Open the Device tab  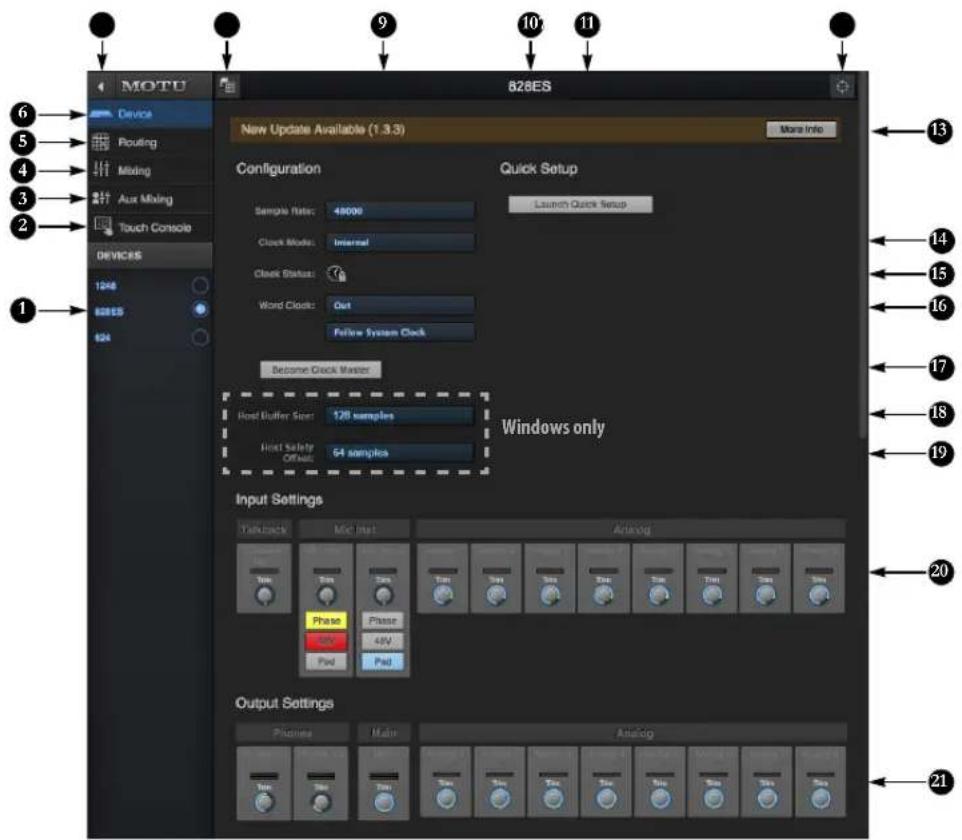pos(150,114)
